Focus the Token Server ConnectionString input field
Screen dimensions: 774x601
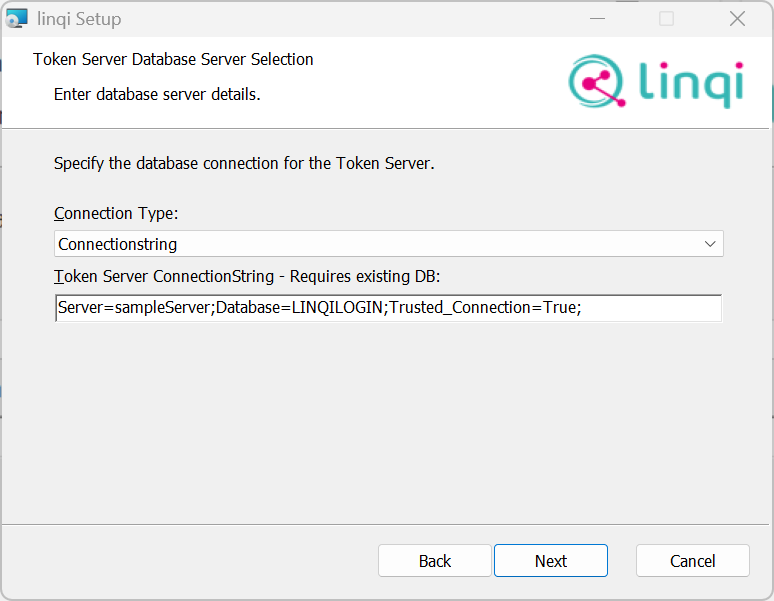[388, 308]
